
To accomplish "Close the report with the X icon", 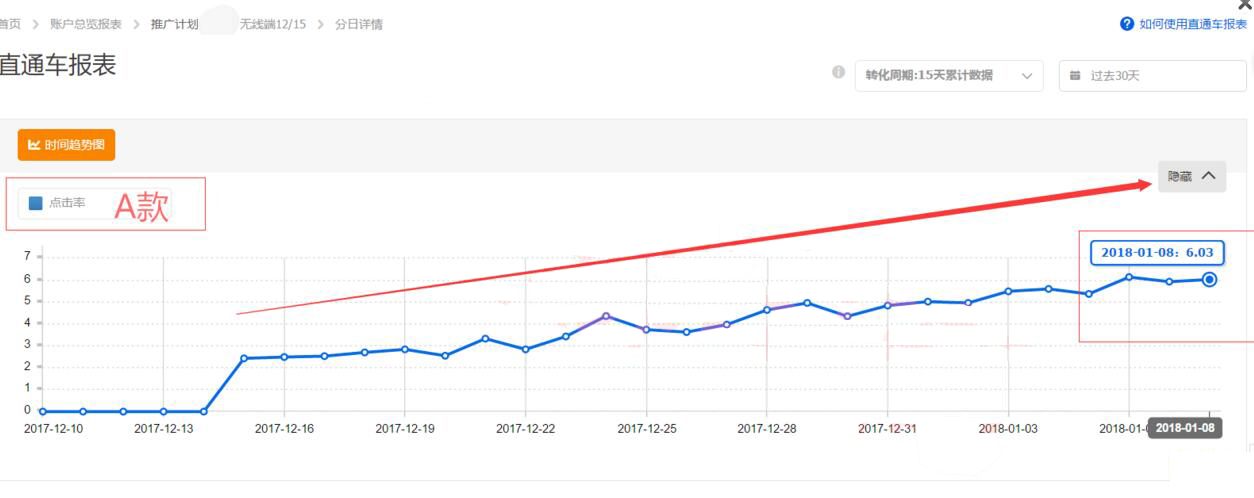I will tap(1245, 5).
